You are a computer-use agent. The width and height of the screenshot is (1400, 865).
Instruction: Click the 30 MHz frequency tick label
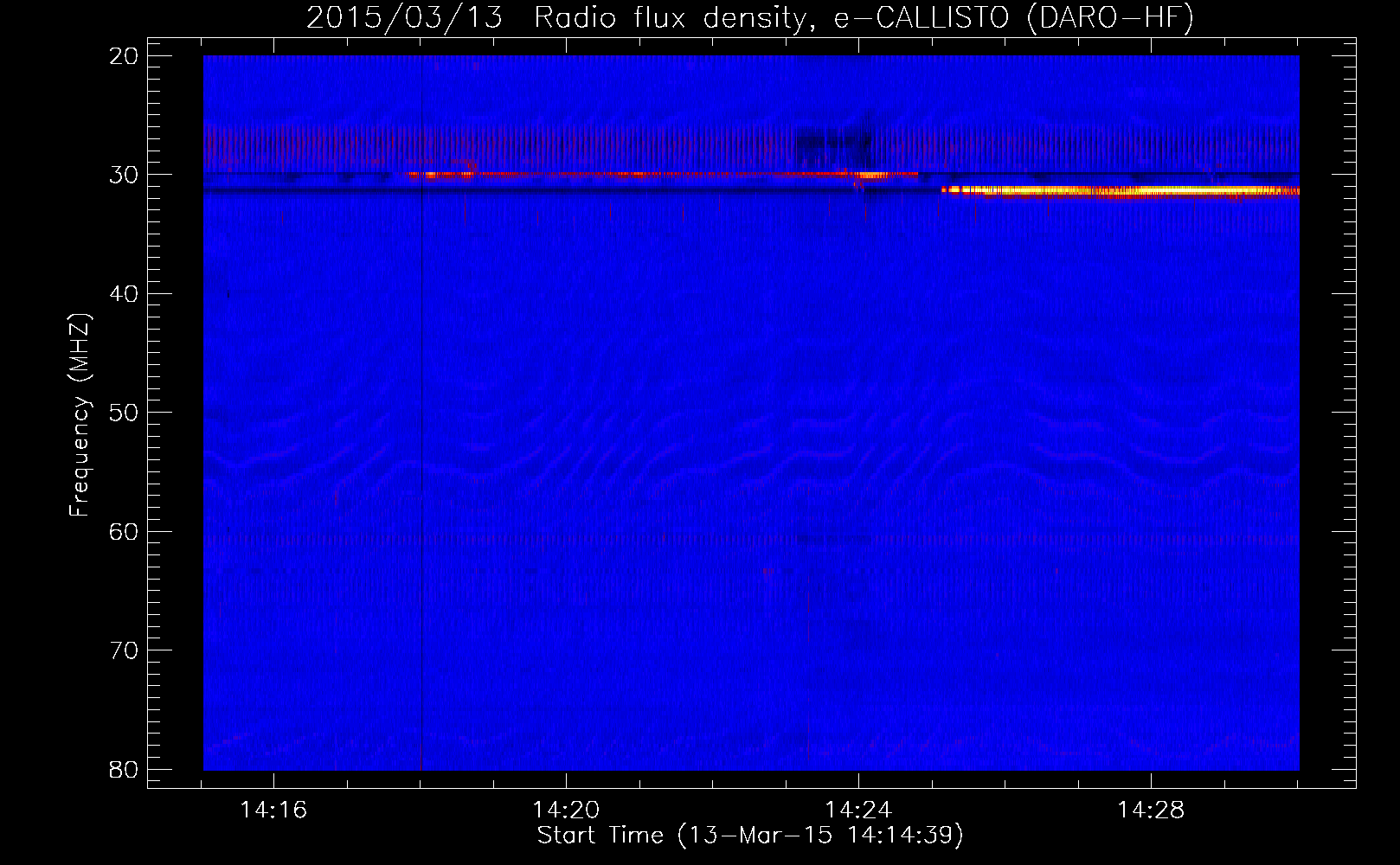124,175
